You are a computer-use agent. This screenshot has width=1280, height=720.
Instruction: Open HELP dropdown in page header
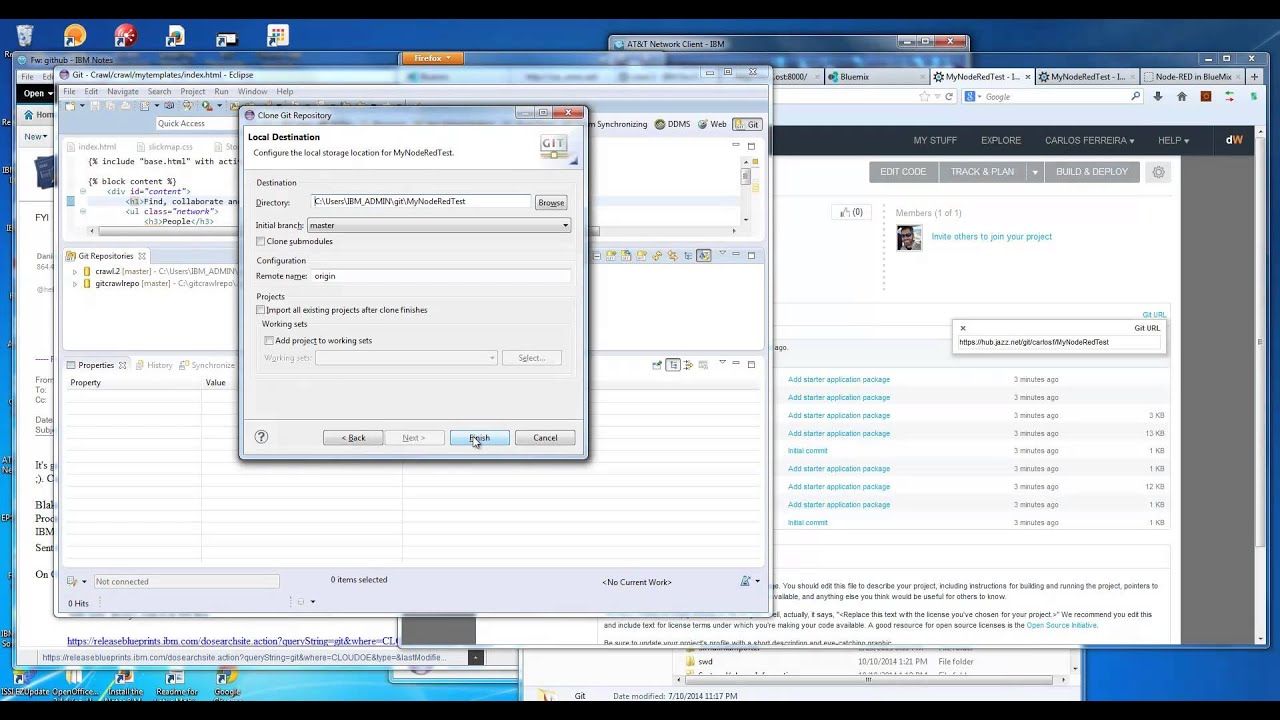click(1173, 141)
